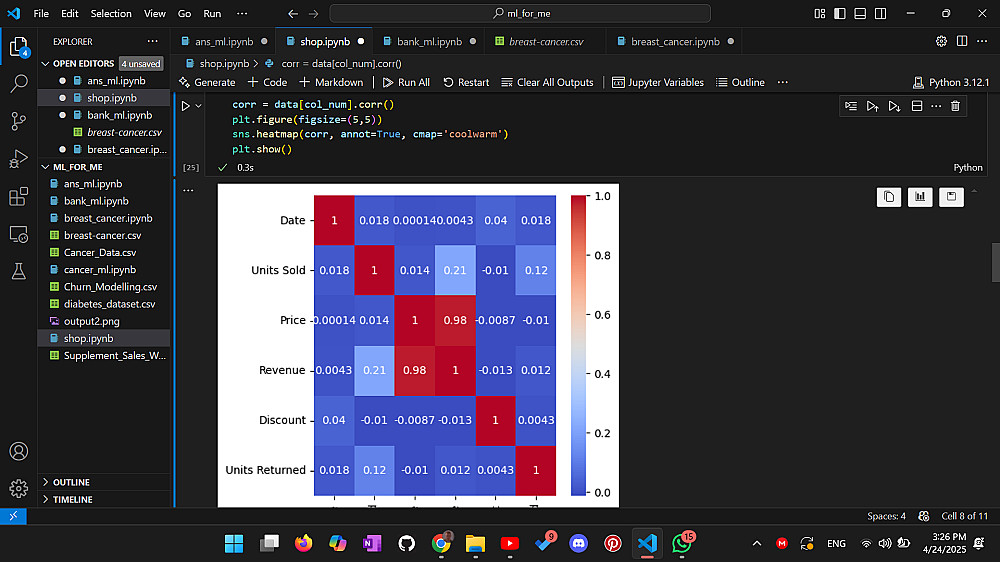Save the heatmap output image
The image size is (1000, 562).
click(x=951, y=197)
